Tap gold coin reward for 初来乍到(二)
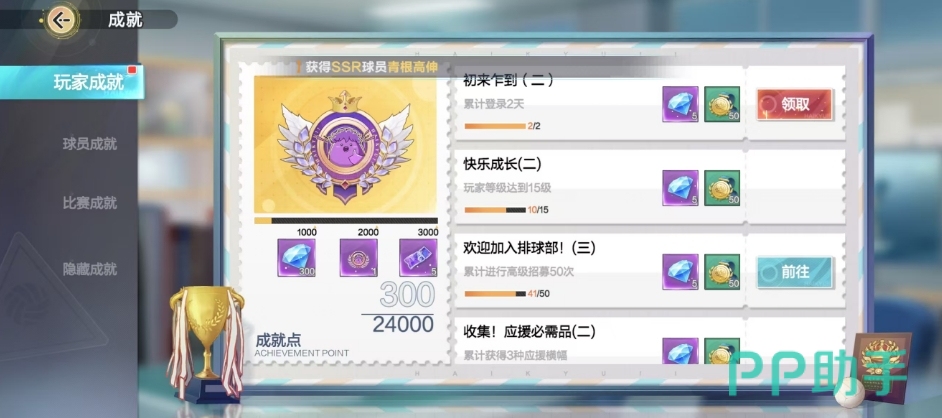Viewport: 942px width, 418px height. (722, 104)
